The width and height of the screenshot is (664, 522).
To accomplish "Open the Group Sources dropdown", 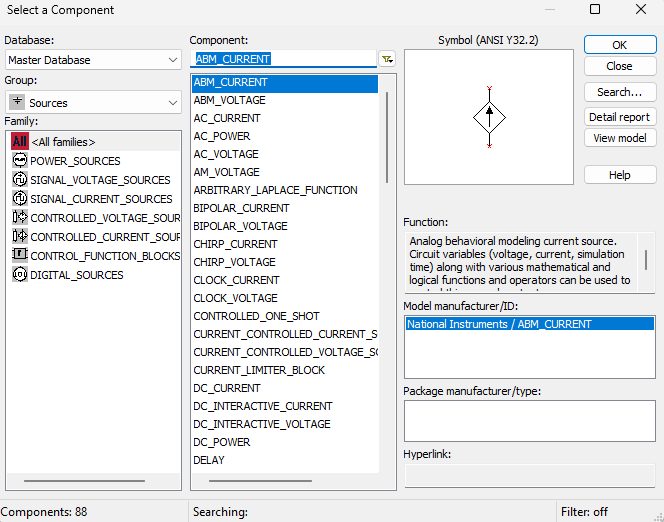I will click(93, 102).
